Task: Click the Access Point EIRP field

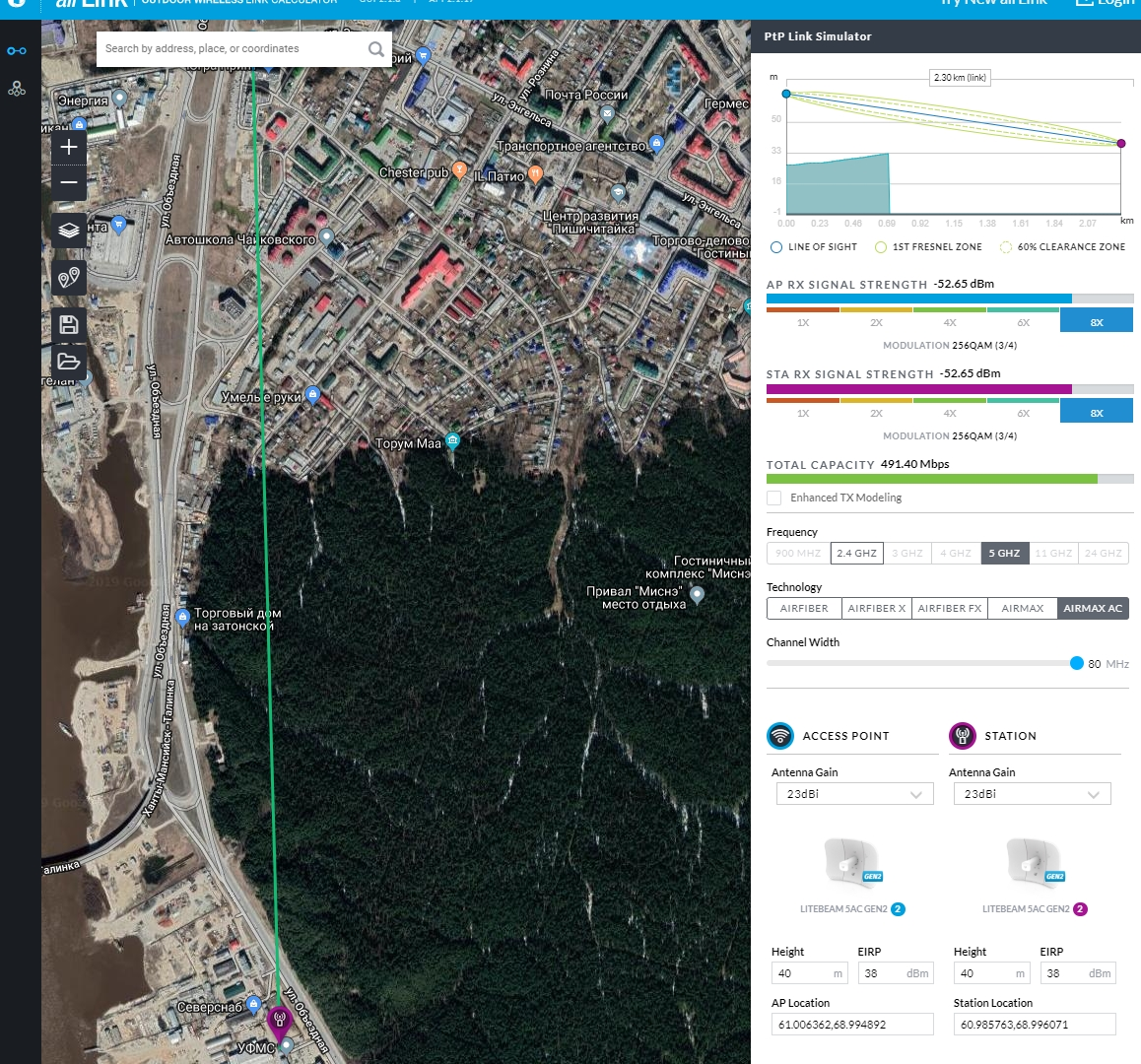Action: 895,973
